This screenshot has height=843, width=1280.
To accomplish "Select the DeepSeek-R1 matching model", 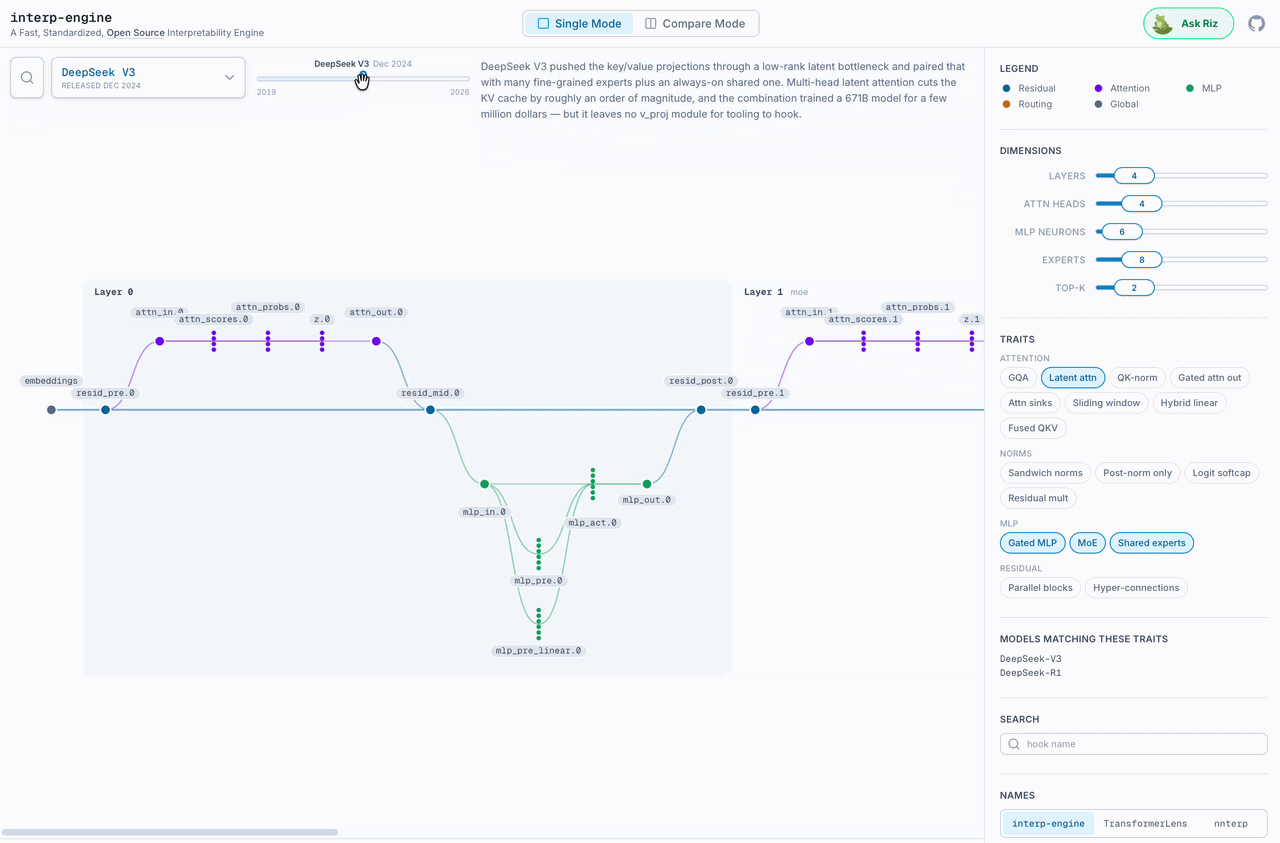I will (x=1030, y=673).
